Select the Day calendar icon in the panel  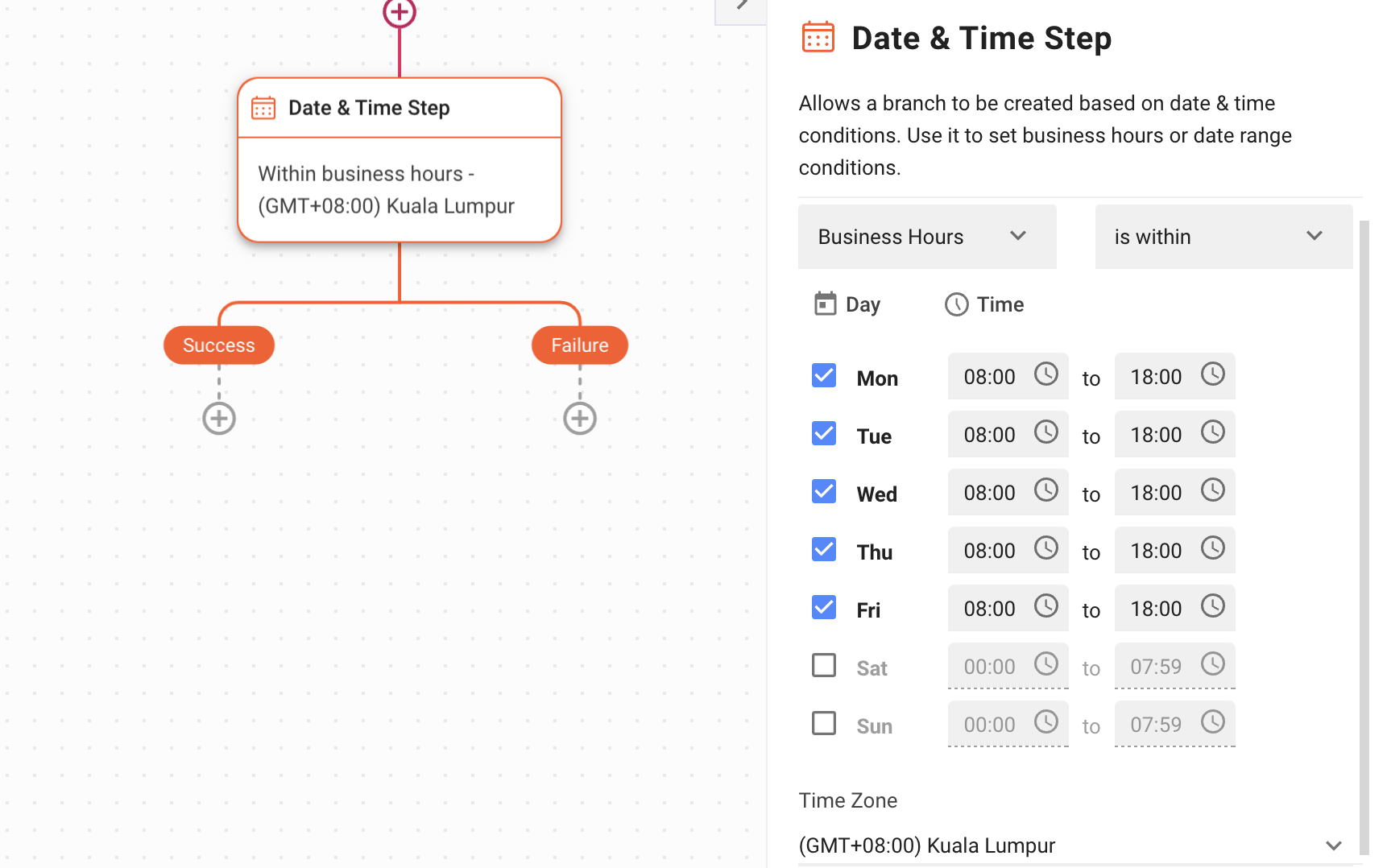click(x=823, y=304)
